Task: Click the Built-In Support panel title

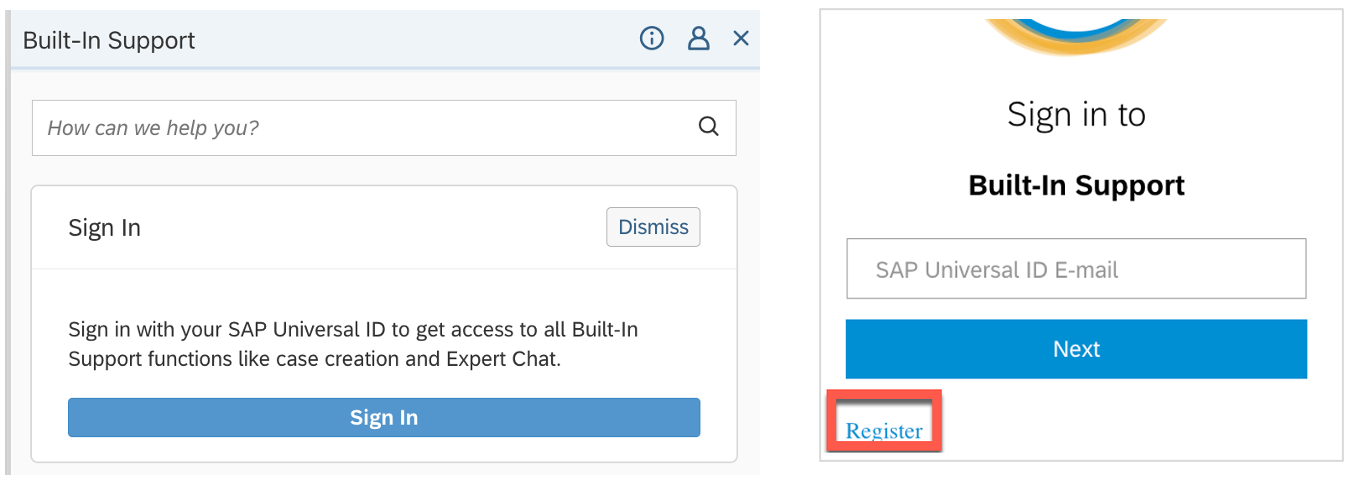Action: 109,41
